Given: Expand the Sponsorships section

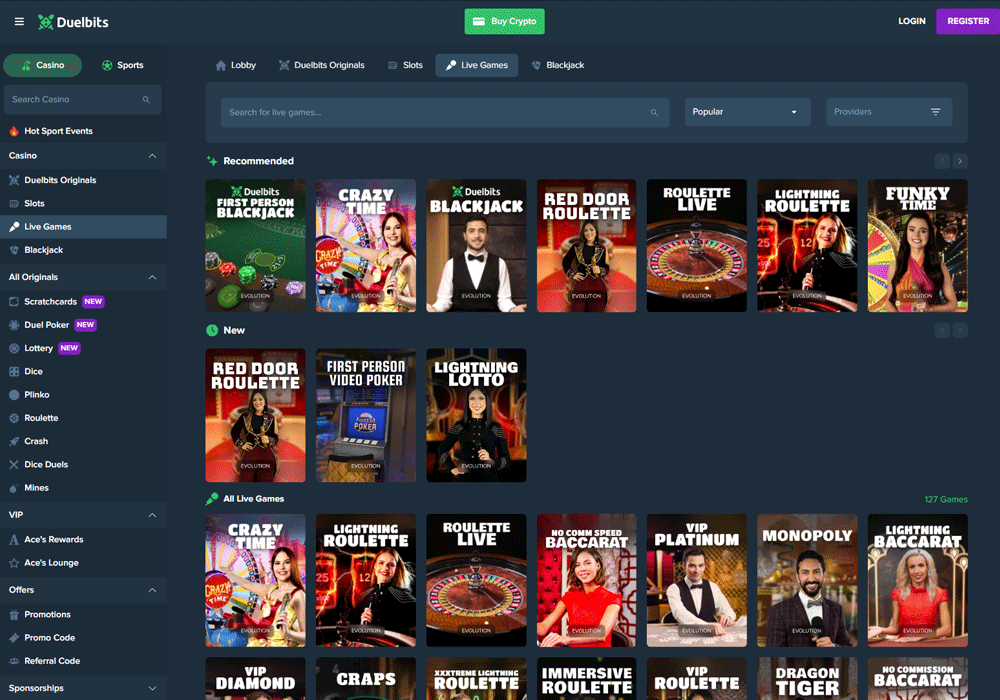Looking at the screenshot, I should (152, 689).
